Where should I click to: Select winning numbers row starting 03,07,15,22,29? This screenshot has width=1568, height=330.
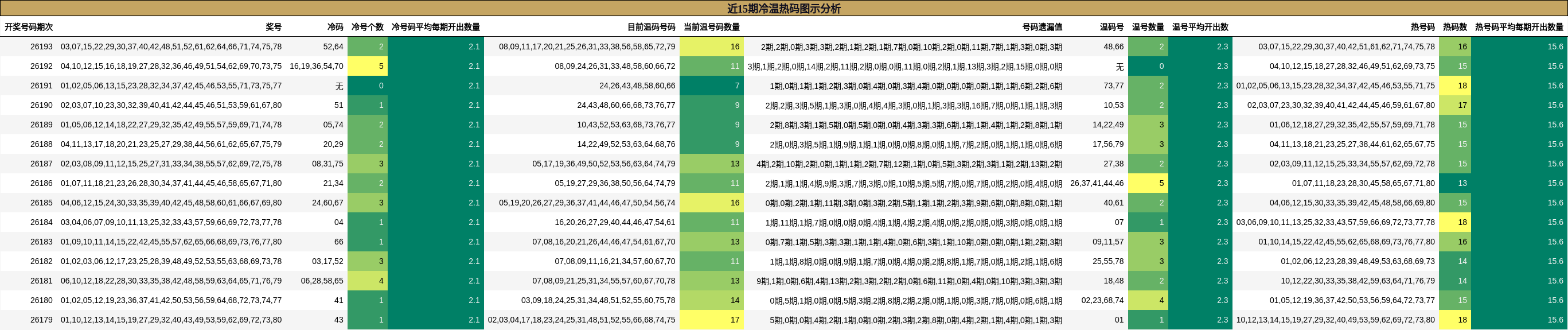coord(171,47)
